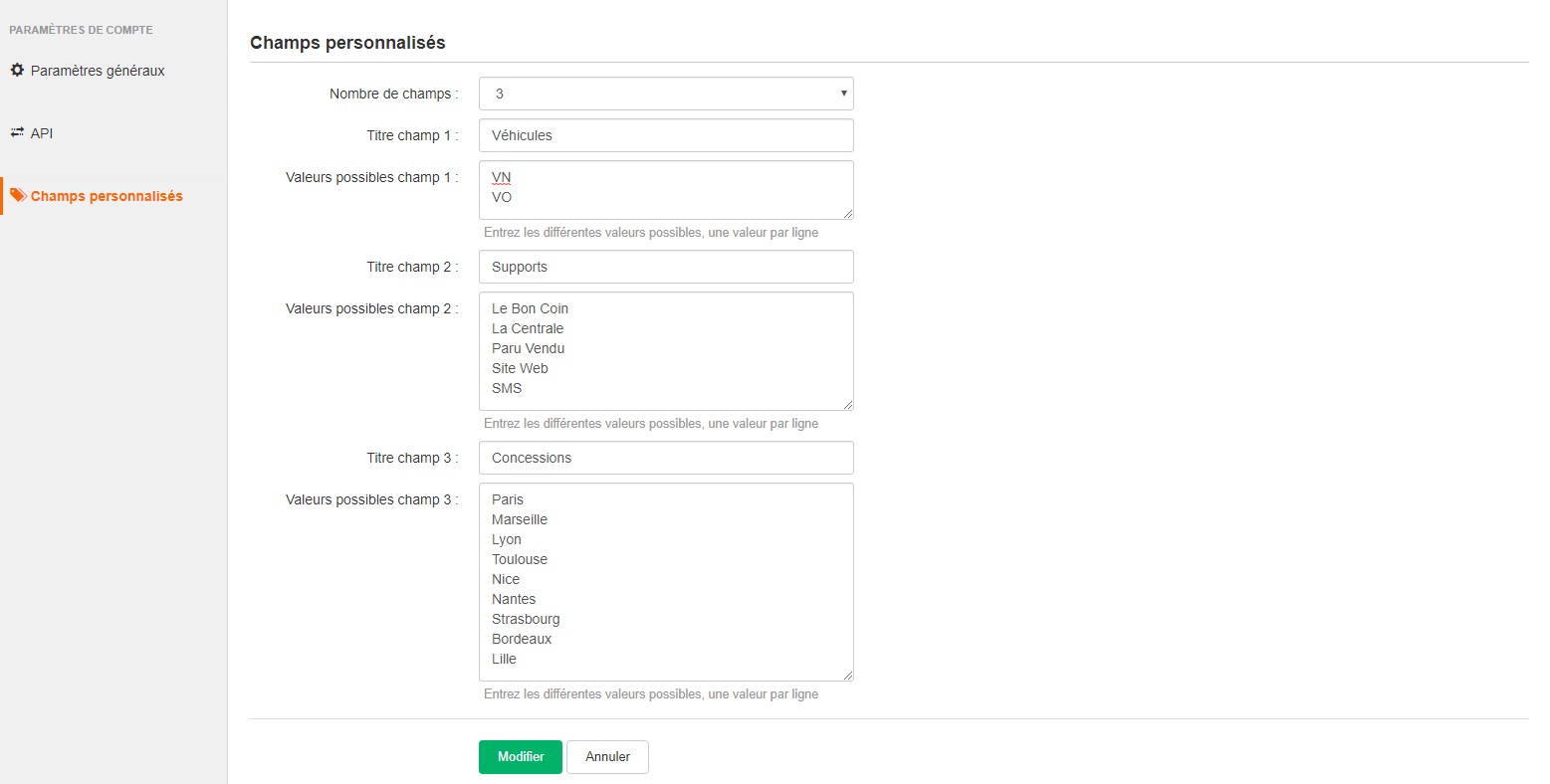Click the orange tag icon for Champs personnalisés
The height and width of the screenshot is (784, 1550).
(17, 195)
